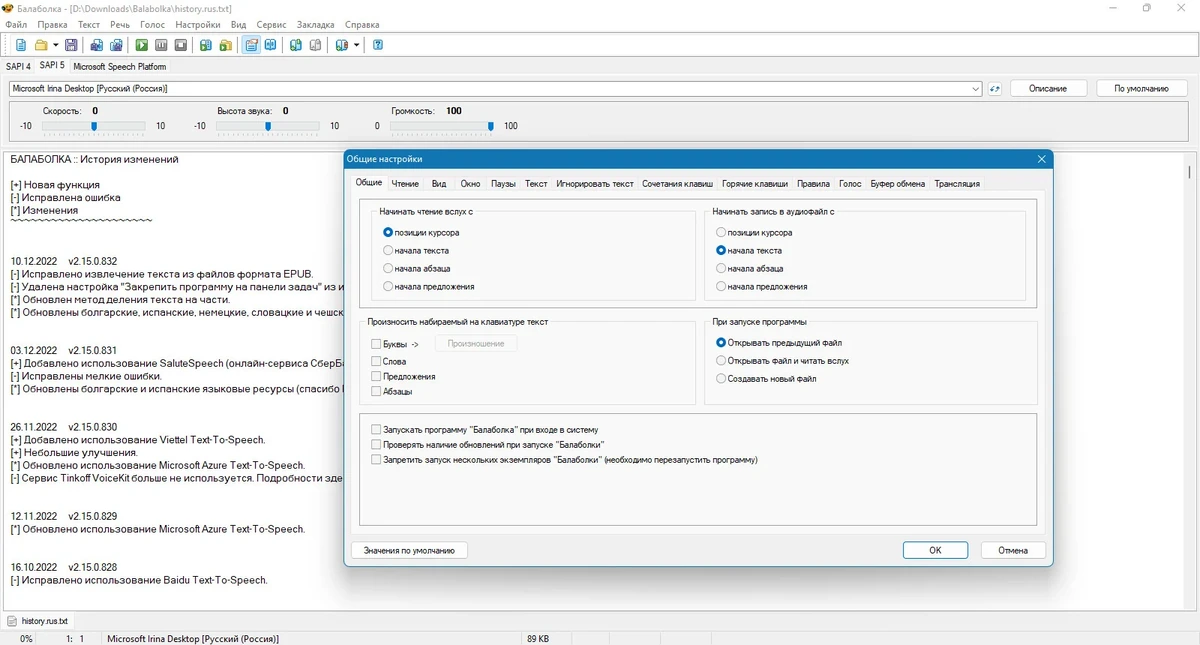
Task: Click the 'Громкость' volume slider handle
Action: 490,126
